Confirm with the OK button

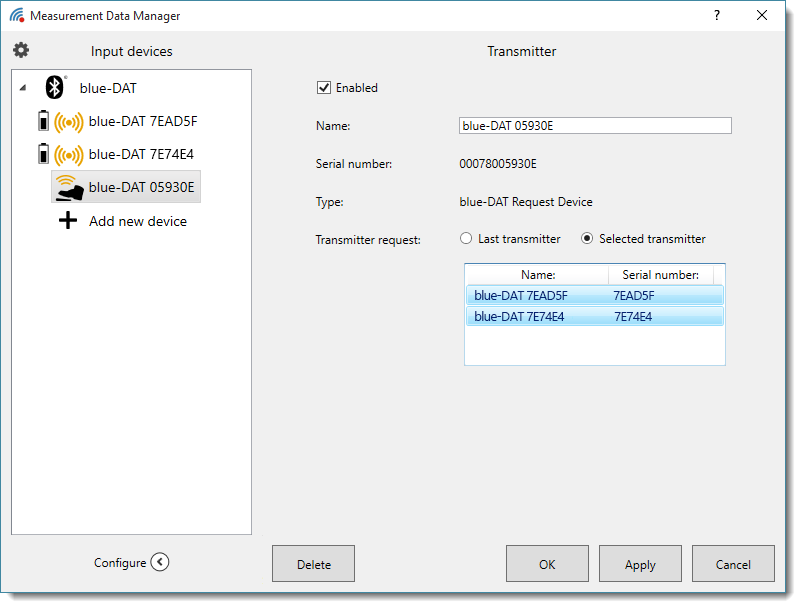(547, 564)
